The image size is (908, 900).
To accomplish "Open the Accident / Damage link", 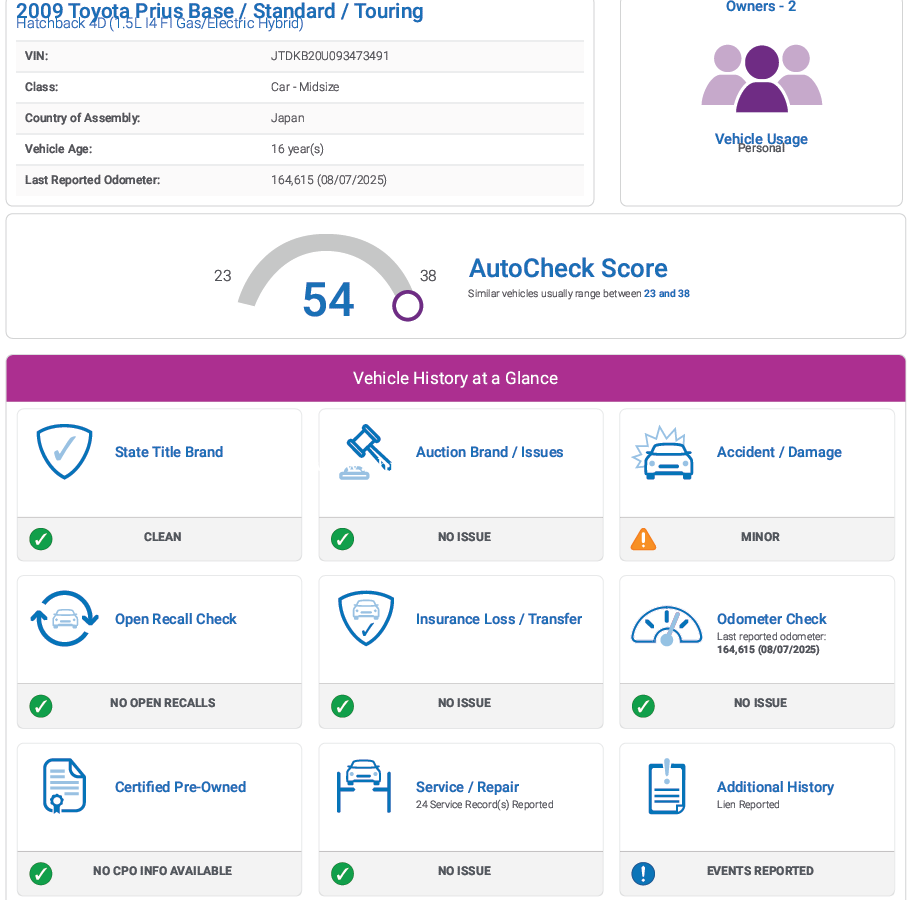I will click(x=779, y=452).
